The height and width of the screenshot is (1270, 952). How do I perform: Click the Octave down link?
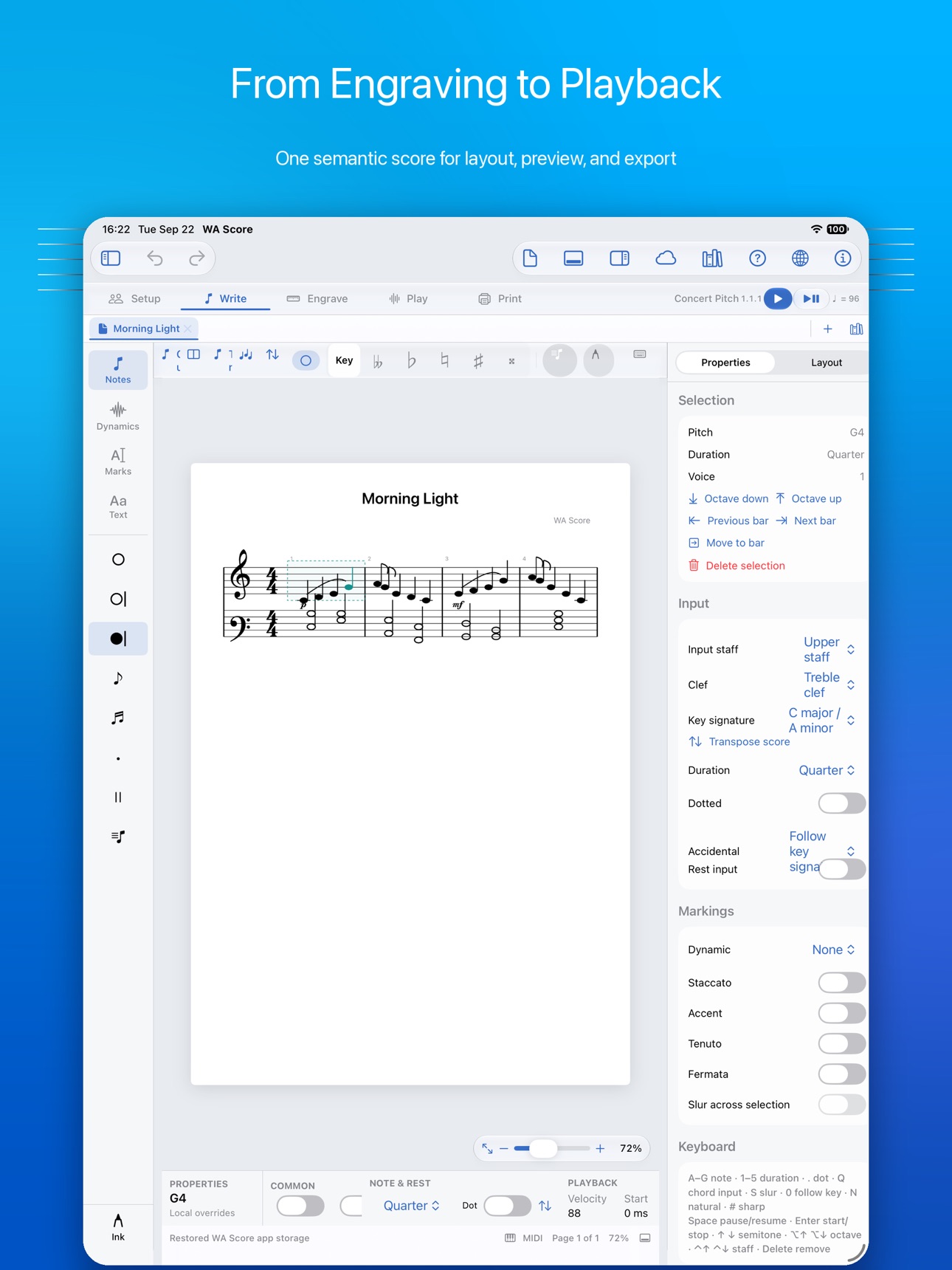pos(728,499)
